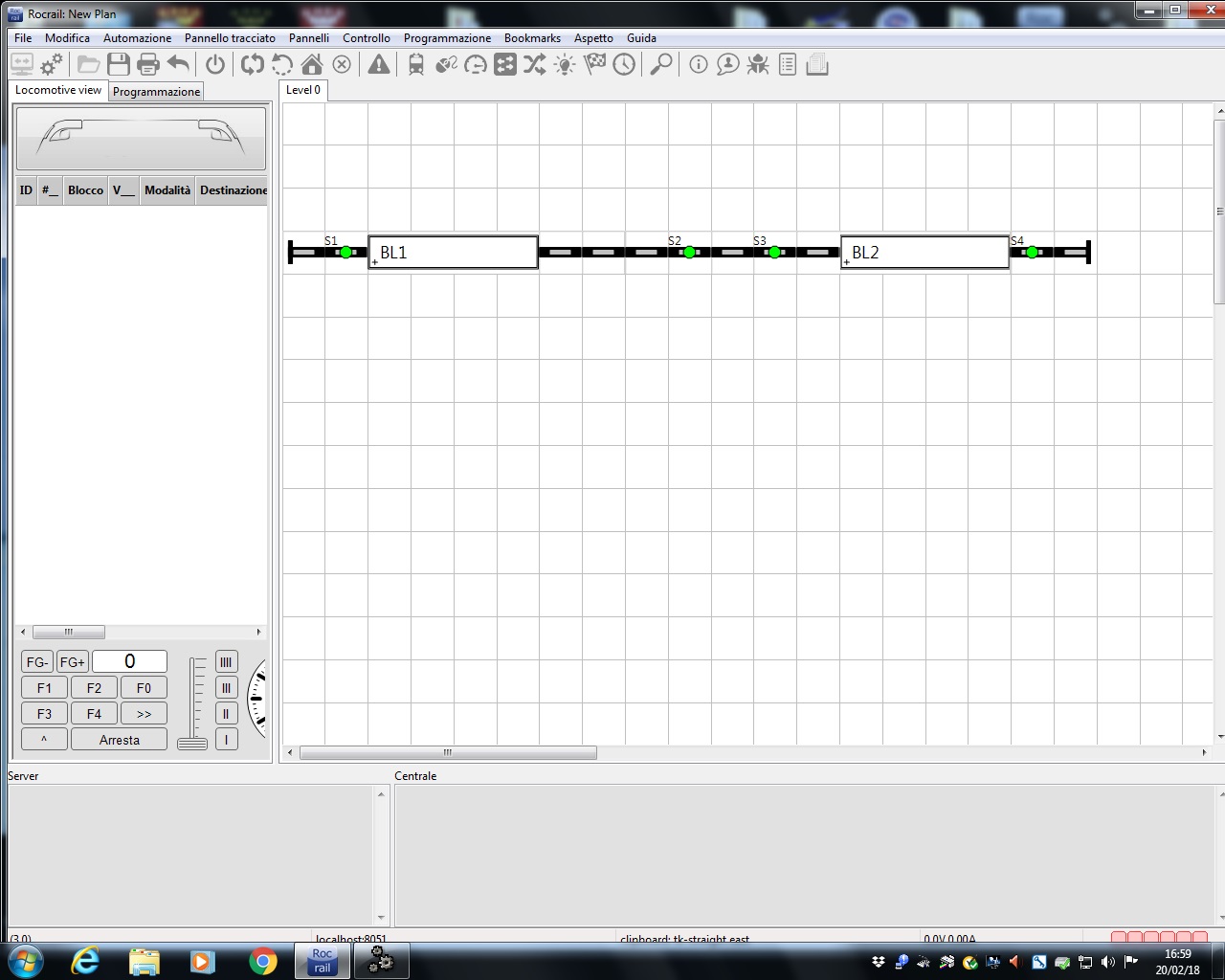The width and height of the screenshot is (1225, 980).
Task: Click the magnifying glass zoom icon
Action: [661, 64]
